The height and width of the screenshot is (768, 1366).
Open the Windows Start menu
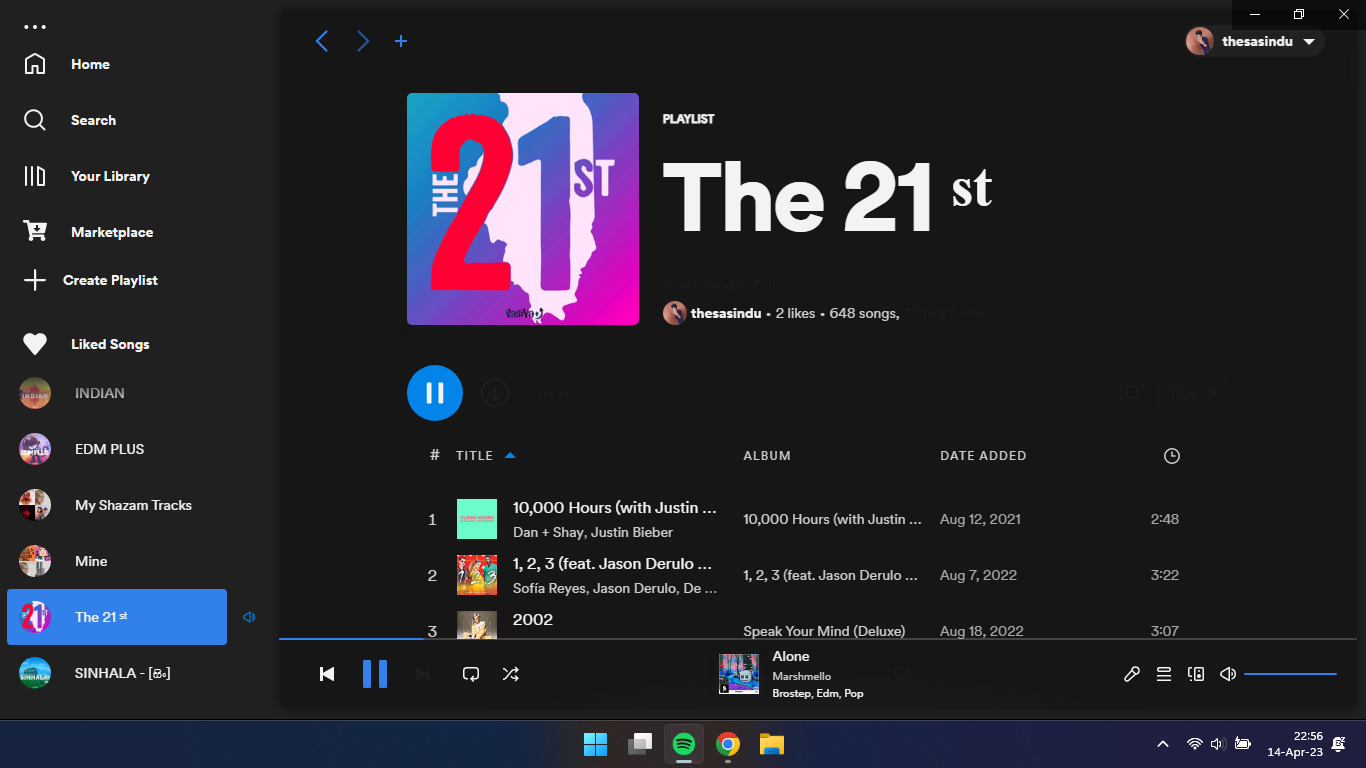point(595,744)
